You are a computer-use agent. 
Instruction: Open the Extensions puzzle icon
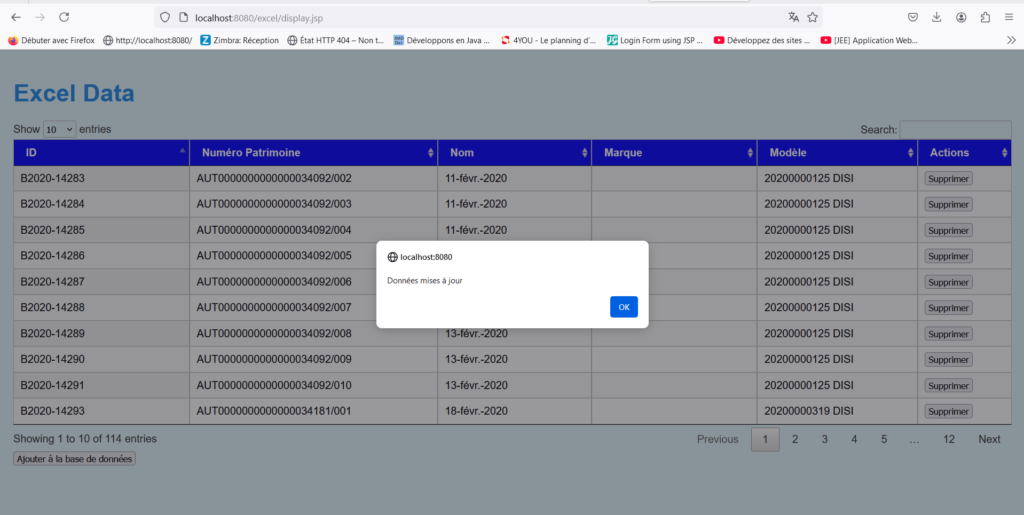click(985, 17)
